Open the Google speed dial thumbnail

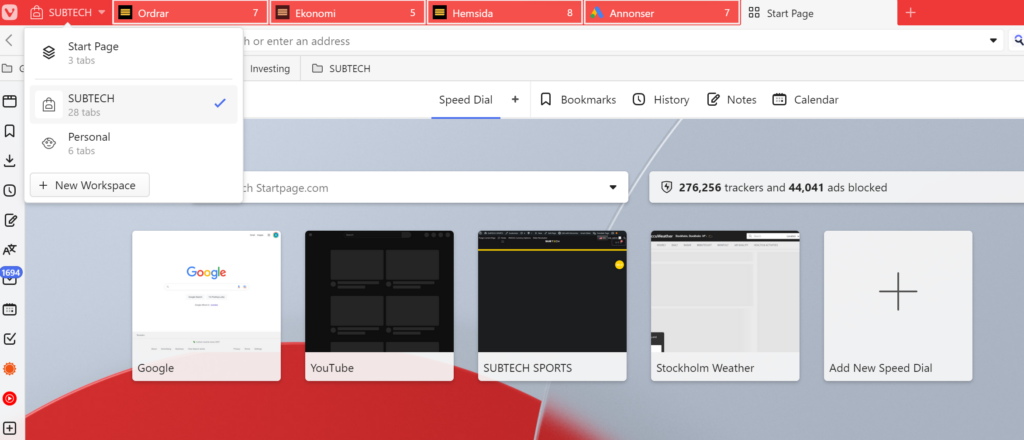pyautogui.click(x=206, y=306)
